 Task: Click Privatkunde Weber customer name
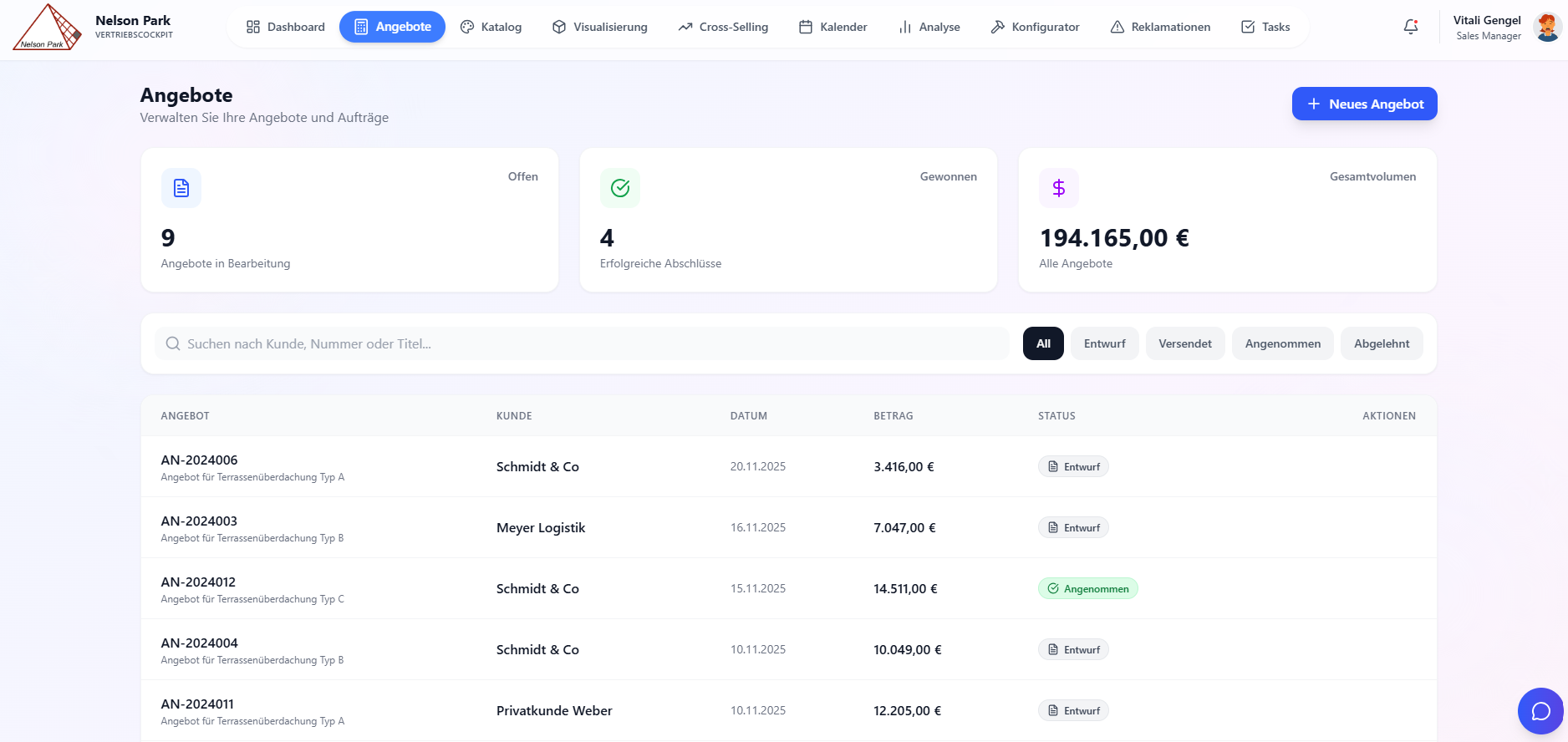[554, 710]
